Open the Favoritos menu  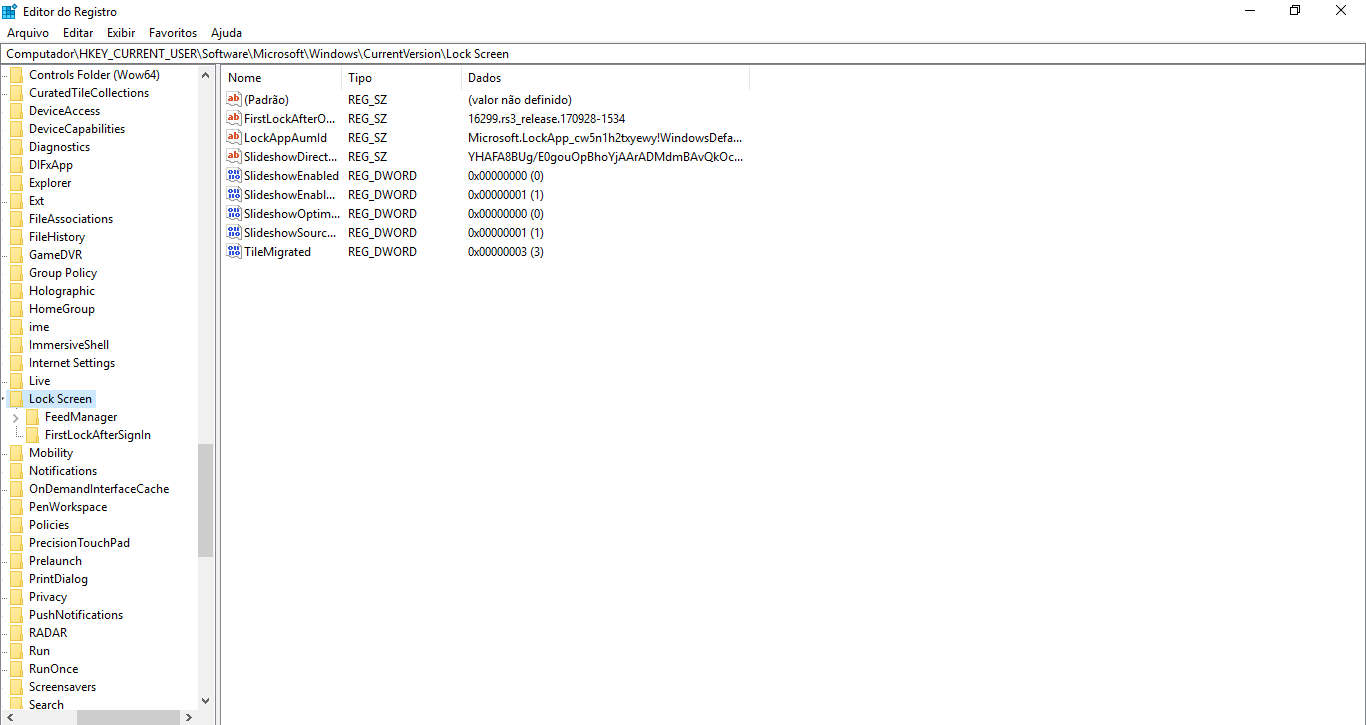[x=173, y=33]
